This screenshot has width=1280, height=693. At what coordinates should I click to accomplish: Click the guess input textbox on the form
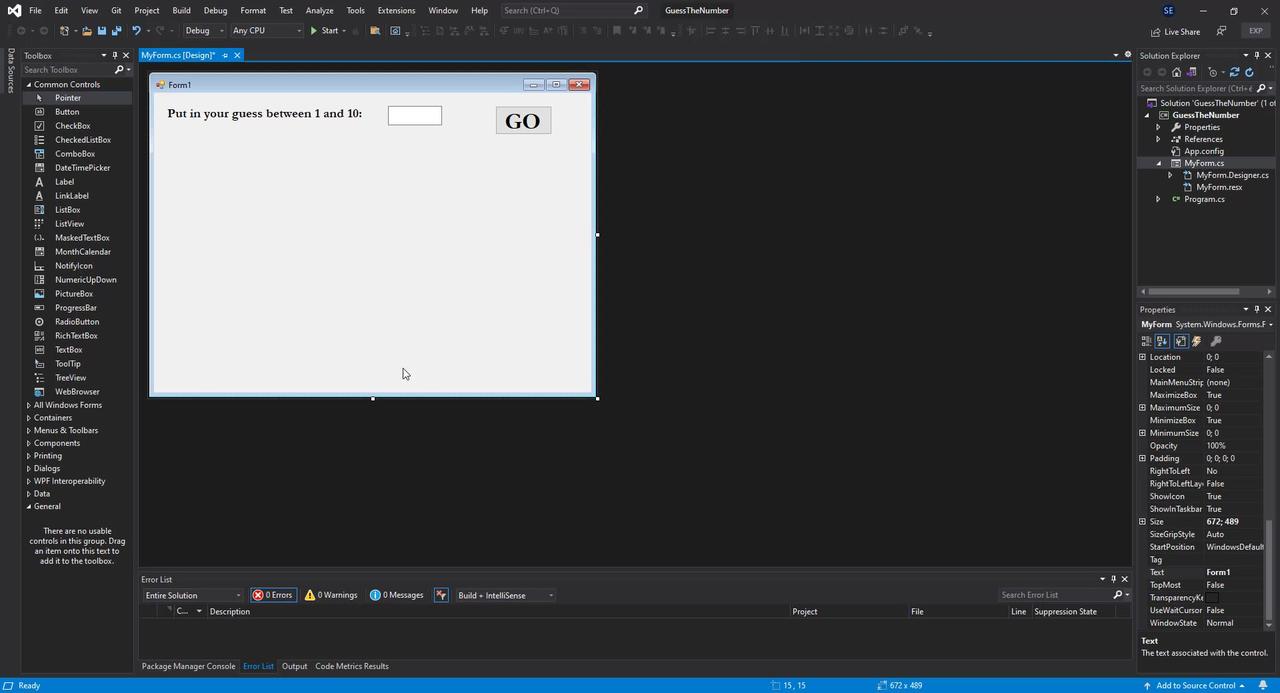[x=414, y=115]
